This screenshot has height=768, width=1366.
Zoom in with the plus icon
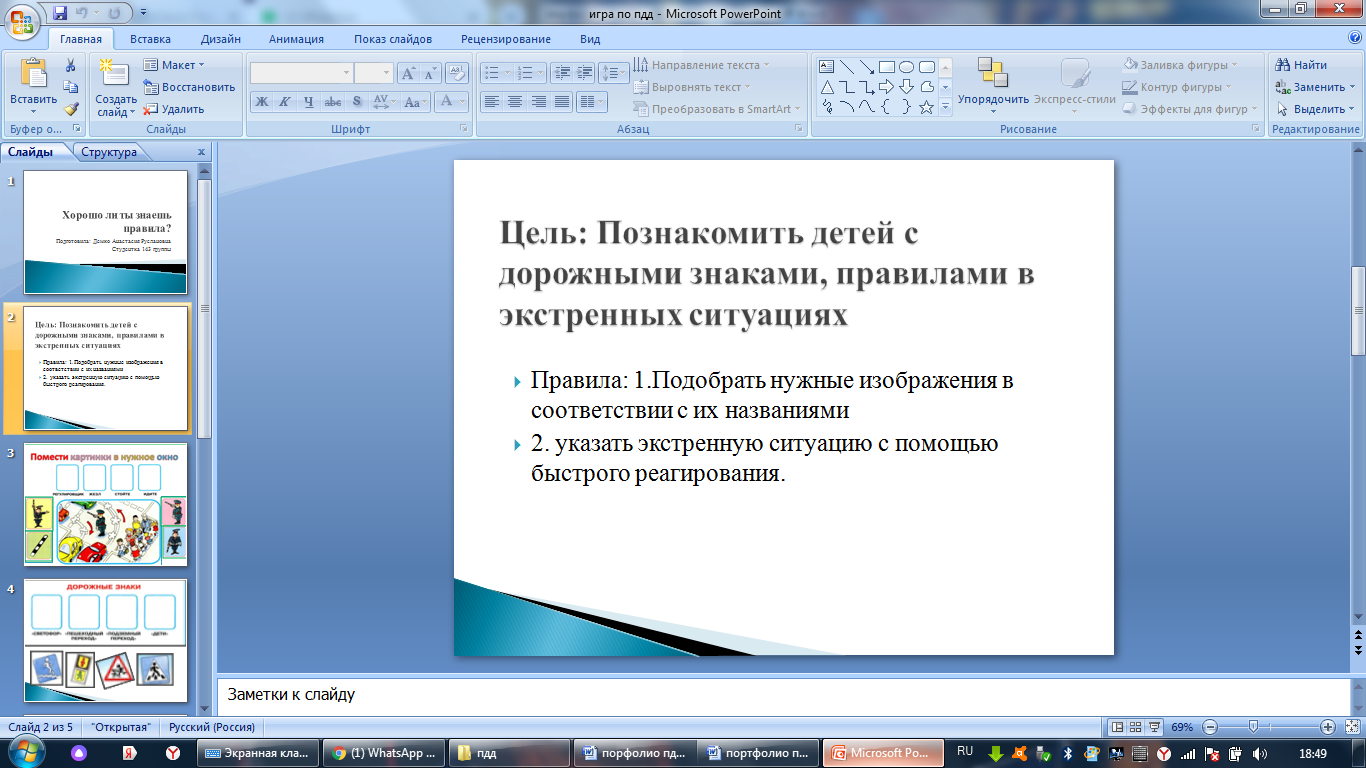(x=1328, y=727)
